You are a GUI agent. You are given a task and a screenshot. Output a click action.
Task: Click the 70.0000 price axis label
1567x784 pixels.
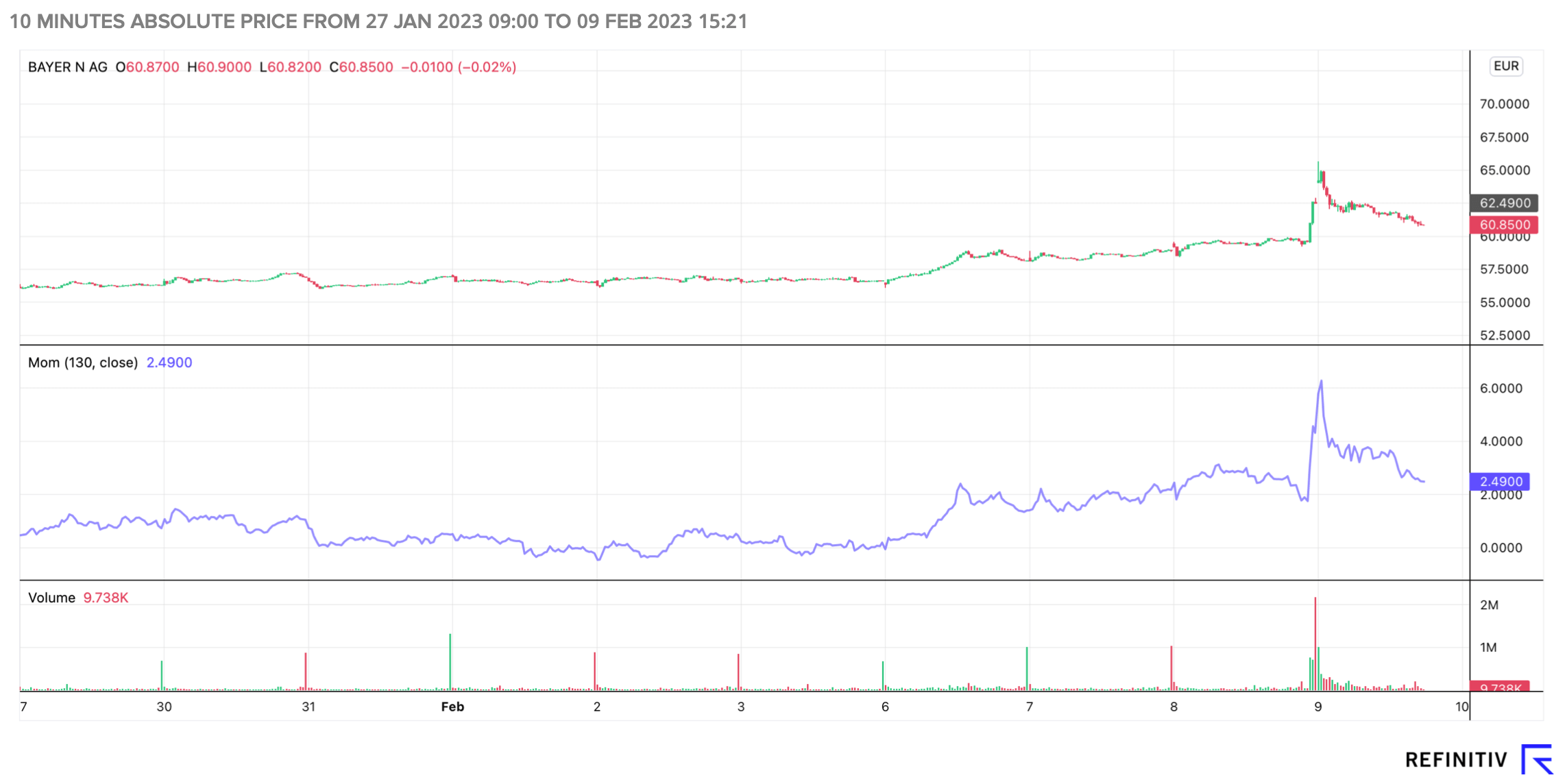[1504, 104]
